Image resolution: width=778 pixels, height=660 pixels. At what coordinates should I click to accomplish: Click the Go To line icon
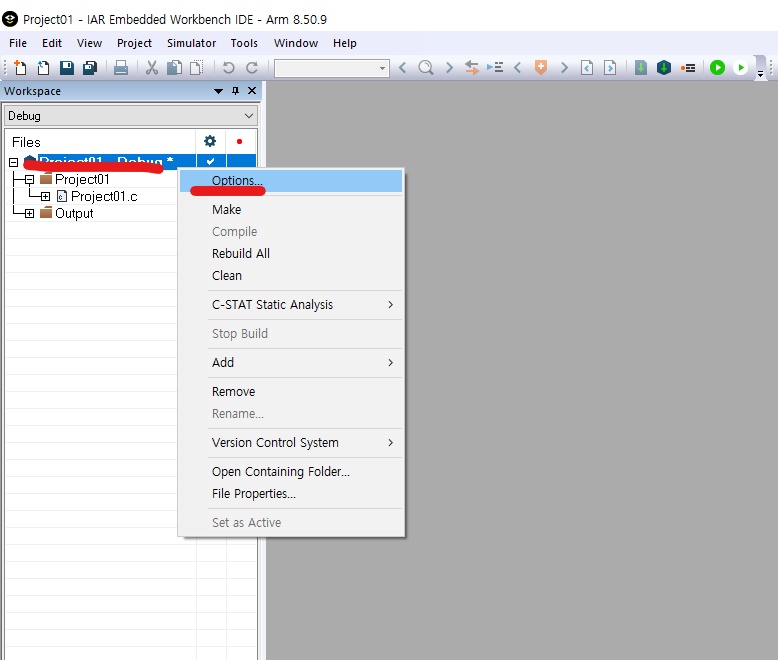pos(495,67)
